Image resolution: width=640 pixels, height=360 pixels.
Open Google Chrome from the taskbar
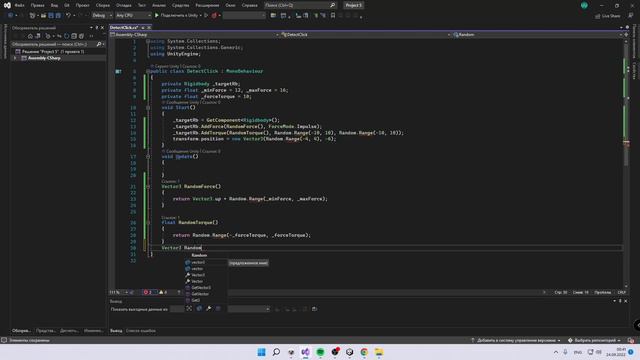point(364,352)
